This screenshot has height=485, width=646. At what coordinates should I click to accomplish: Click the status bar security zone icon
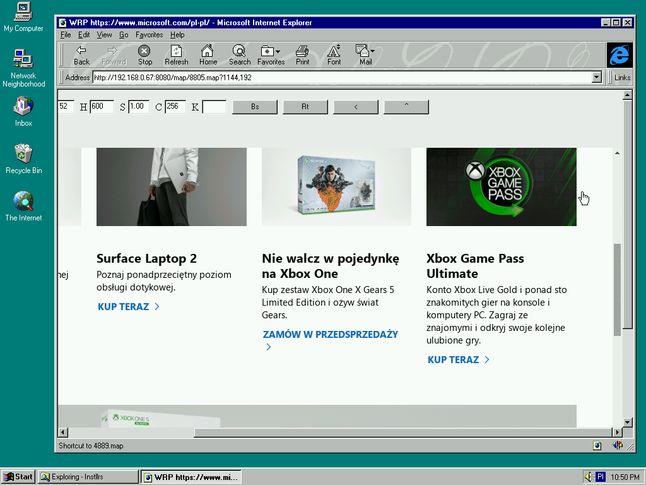coord(618,445)
